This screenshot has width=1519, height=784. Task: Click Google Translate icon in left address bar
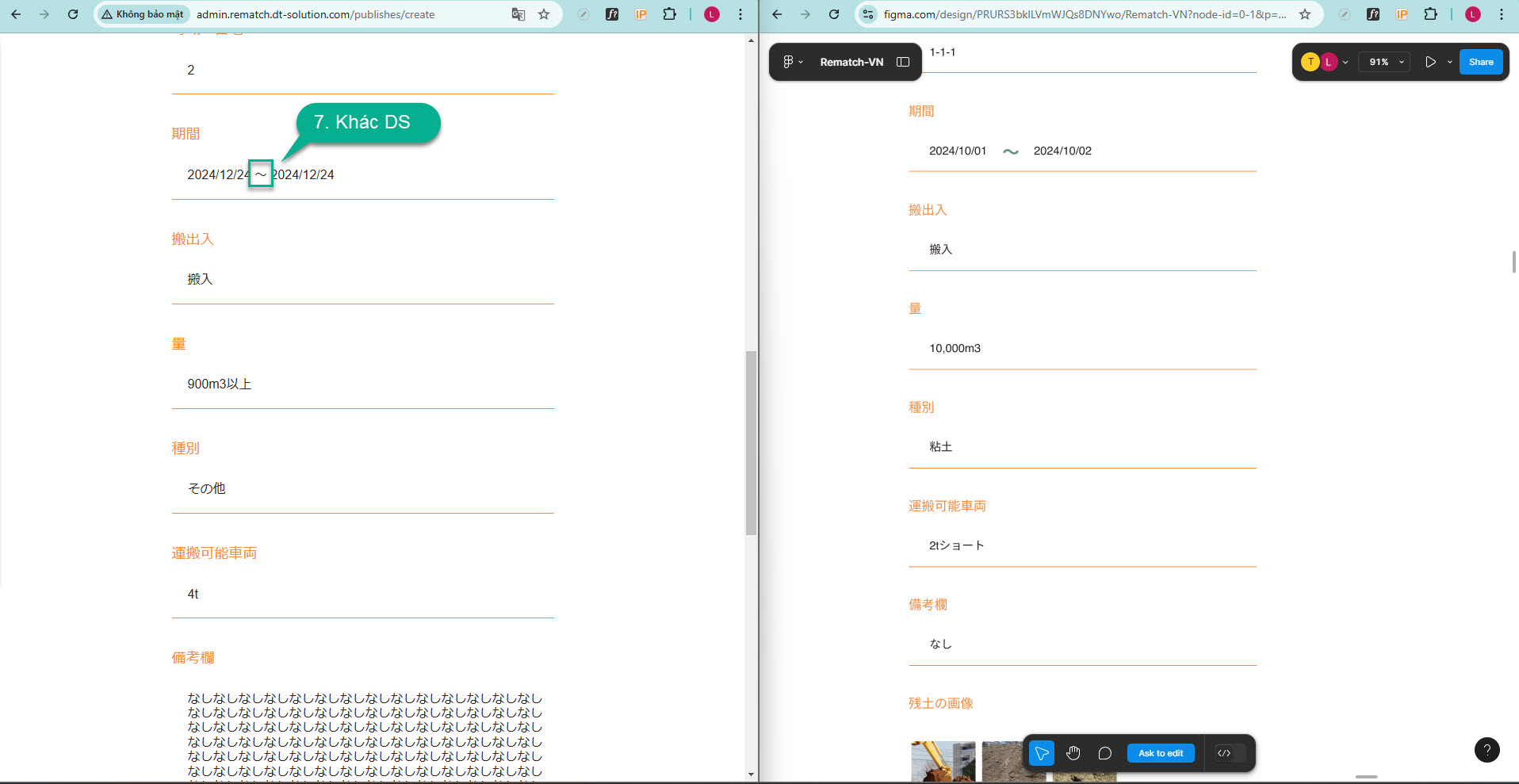[518, 14]
